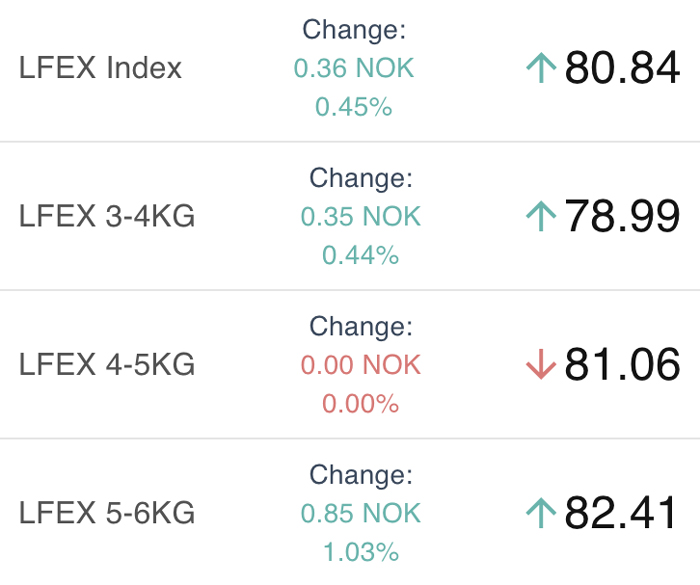
Task: Select the LFEX 4-5KG label
Action: [x=107, y=364]
